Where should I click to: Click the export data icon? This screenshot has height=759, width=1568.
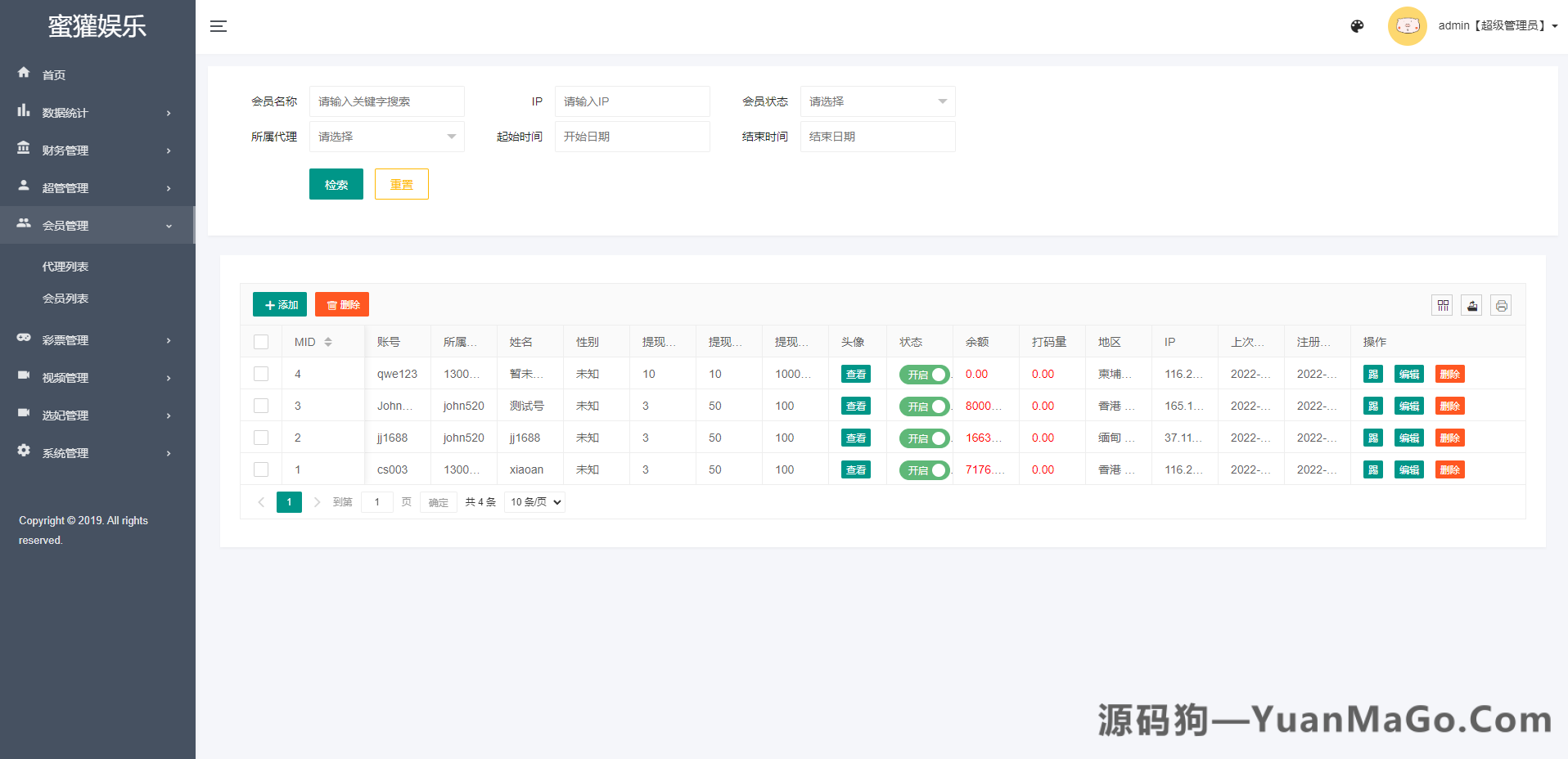point(1471,305)
